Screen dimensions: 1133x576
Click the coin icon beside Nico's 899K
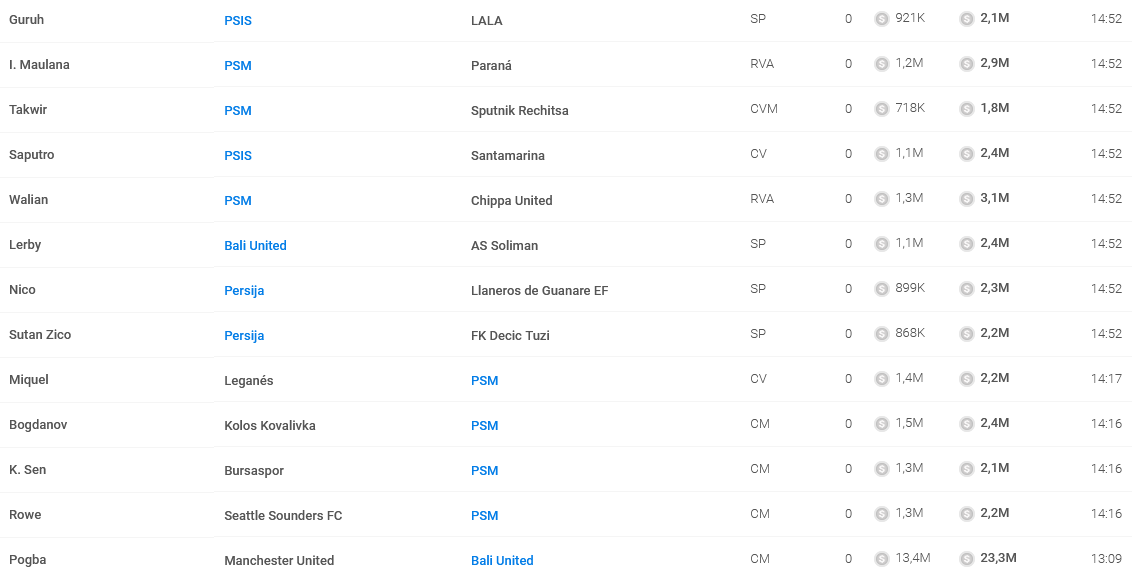[x=882, y=289]
